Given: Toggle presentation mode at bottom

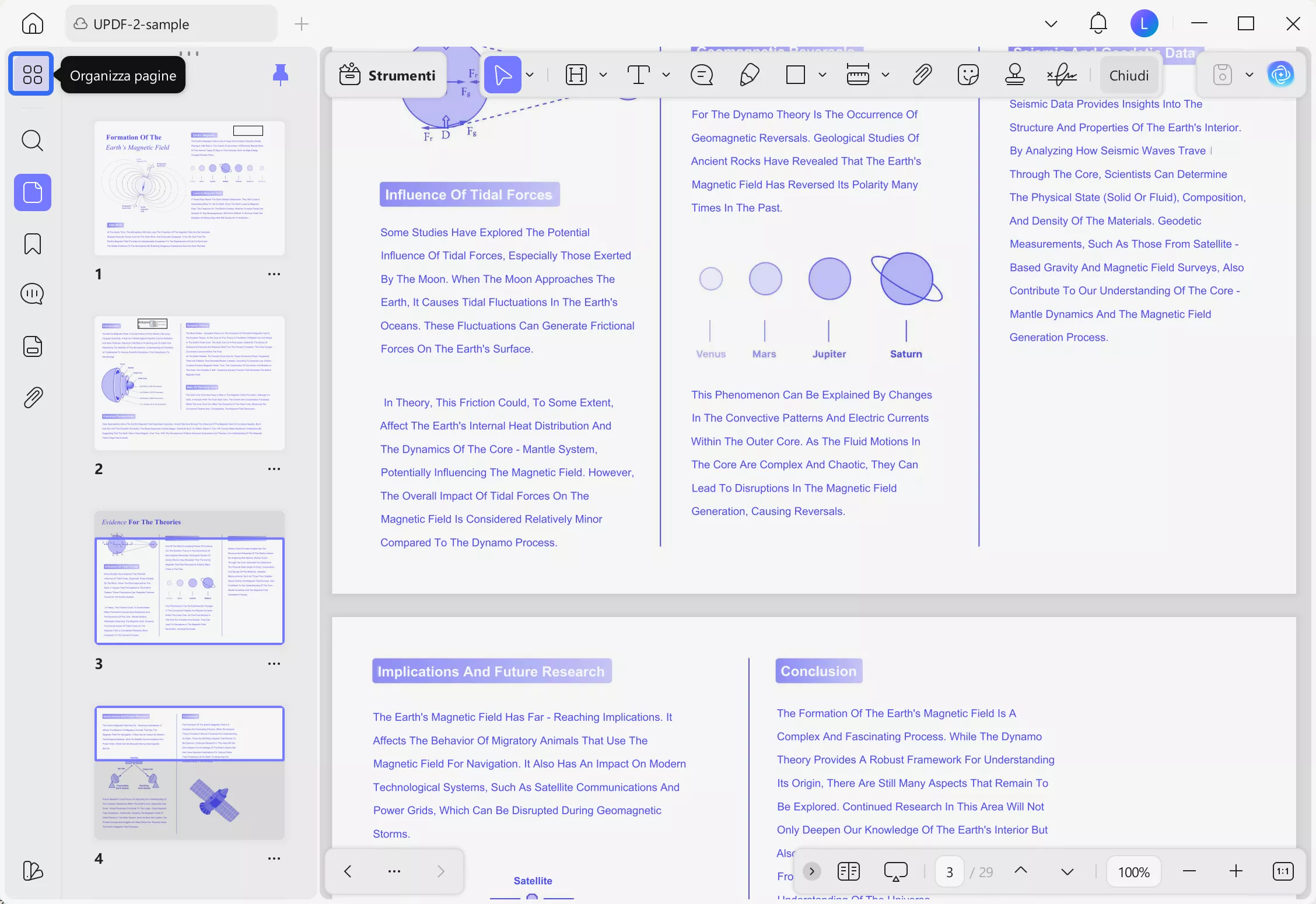Looking at the screenshot, I should point(896,871).
